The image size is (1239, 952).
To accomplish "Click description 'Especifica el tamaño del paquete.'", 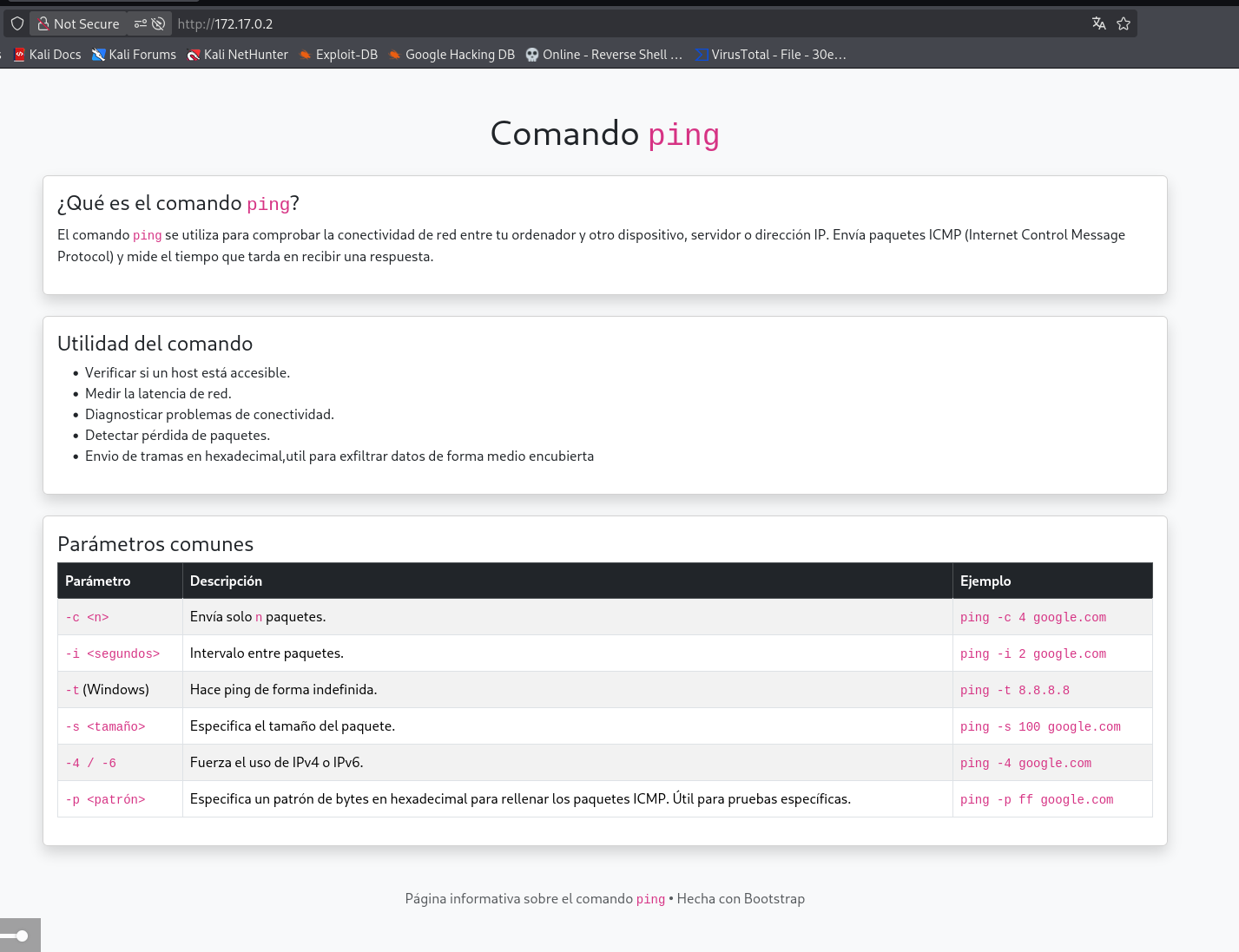I will point(293,726).
